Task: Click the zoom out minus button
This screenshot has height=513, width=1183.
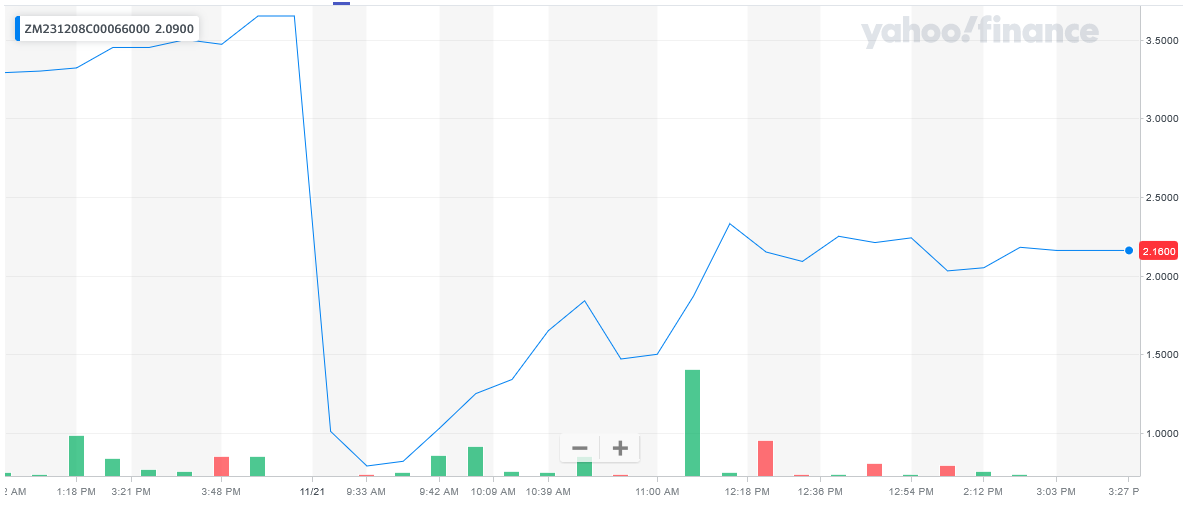Action: coord(580,448)
